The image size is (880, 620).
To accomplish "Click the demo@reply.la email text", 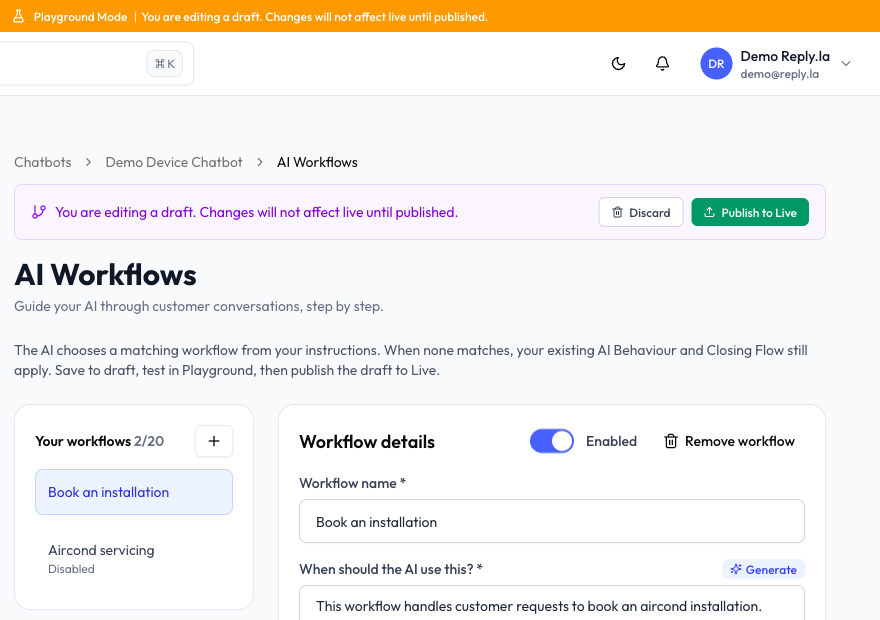I will point(780,74).
